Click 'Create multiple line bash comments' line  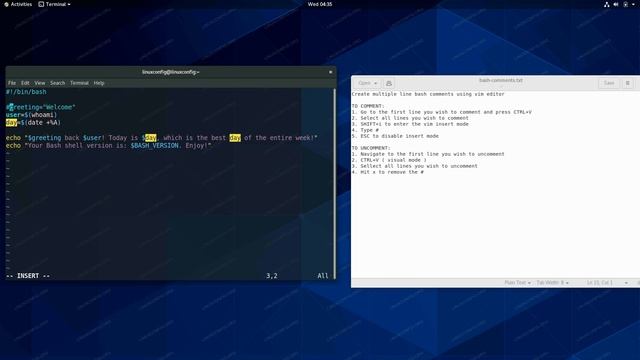428,94
